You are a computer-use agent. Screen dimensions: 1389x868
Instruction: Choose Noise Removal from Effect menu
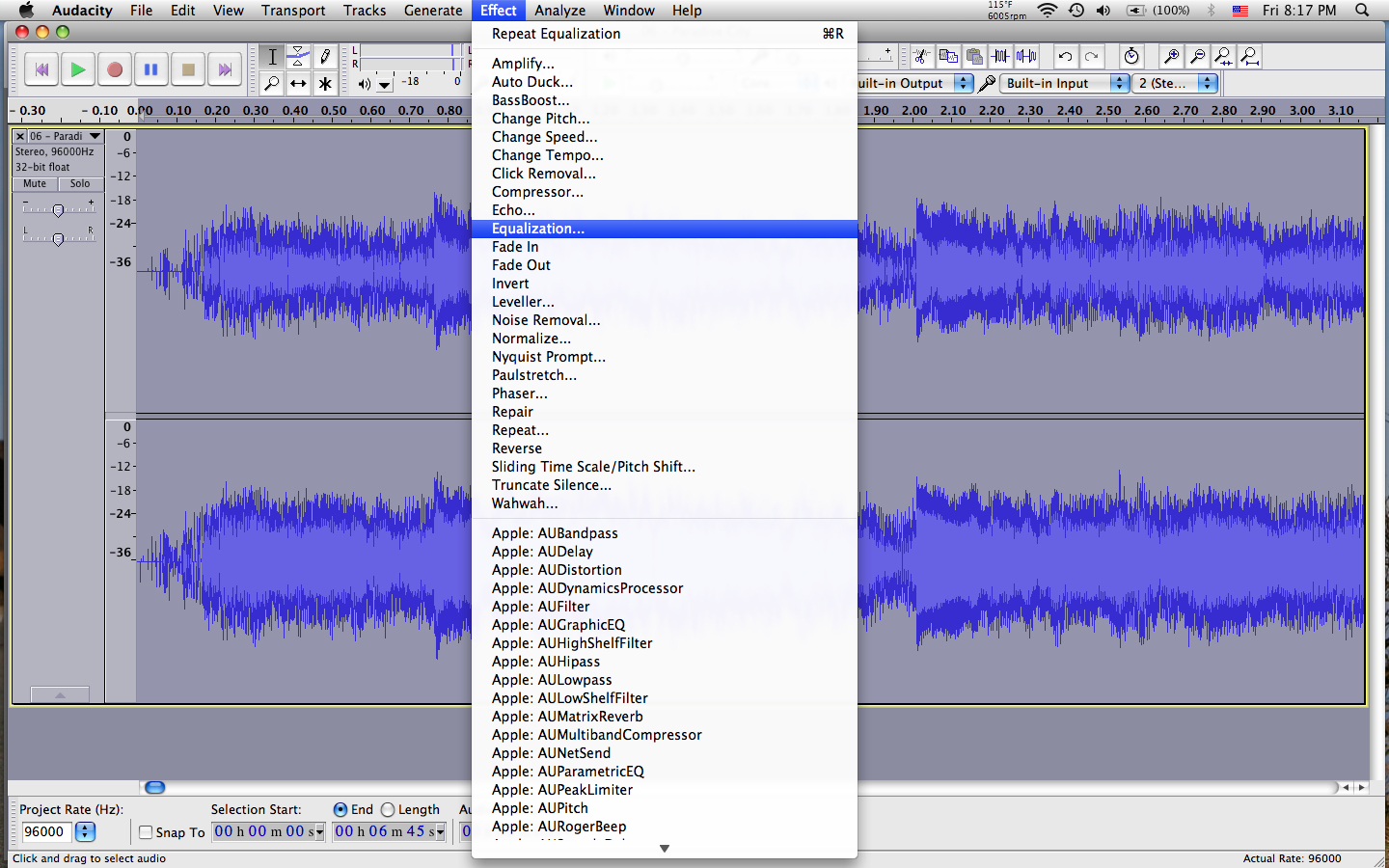pyautogui.click(x=546, y=320)
